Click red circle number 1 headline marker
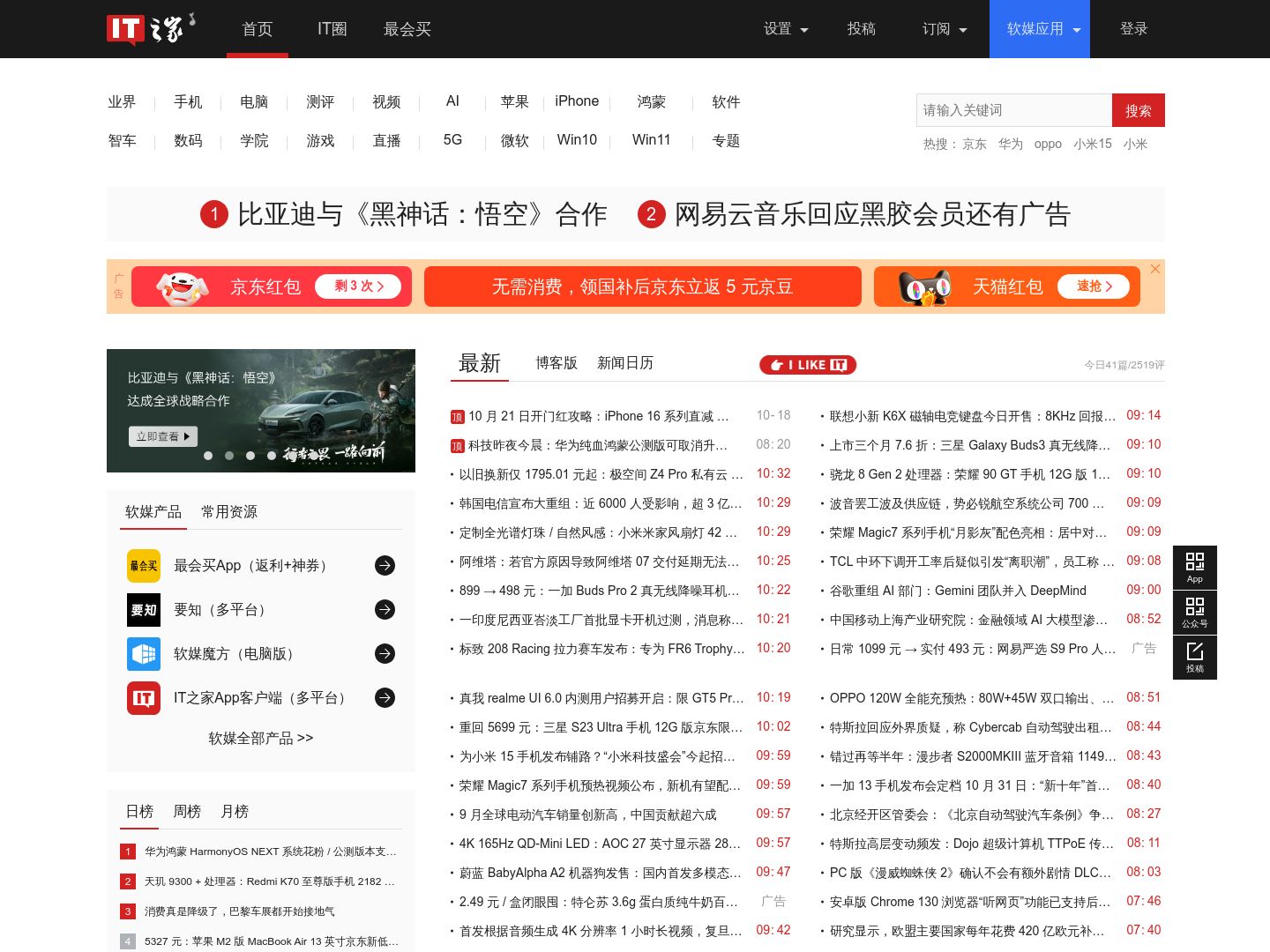 click(x=213, y=214)
